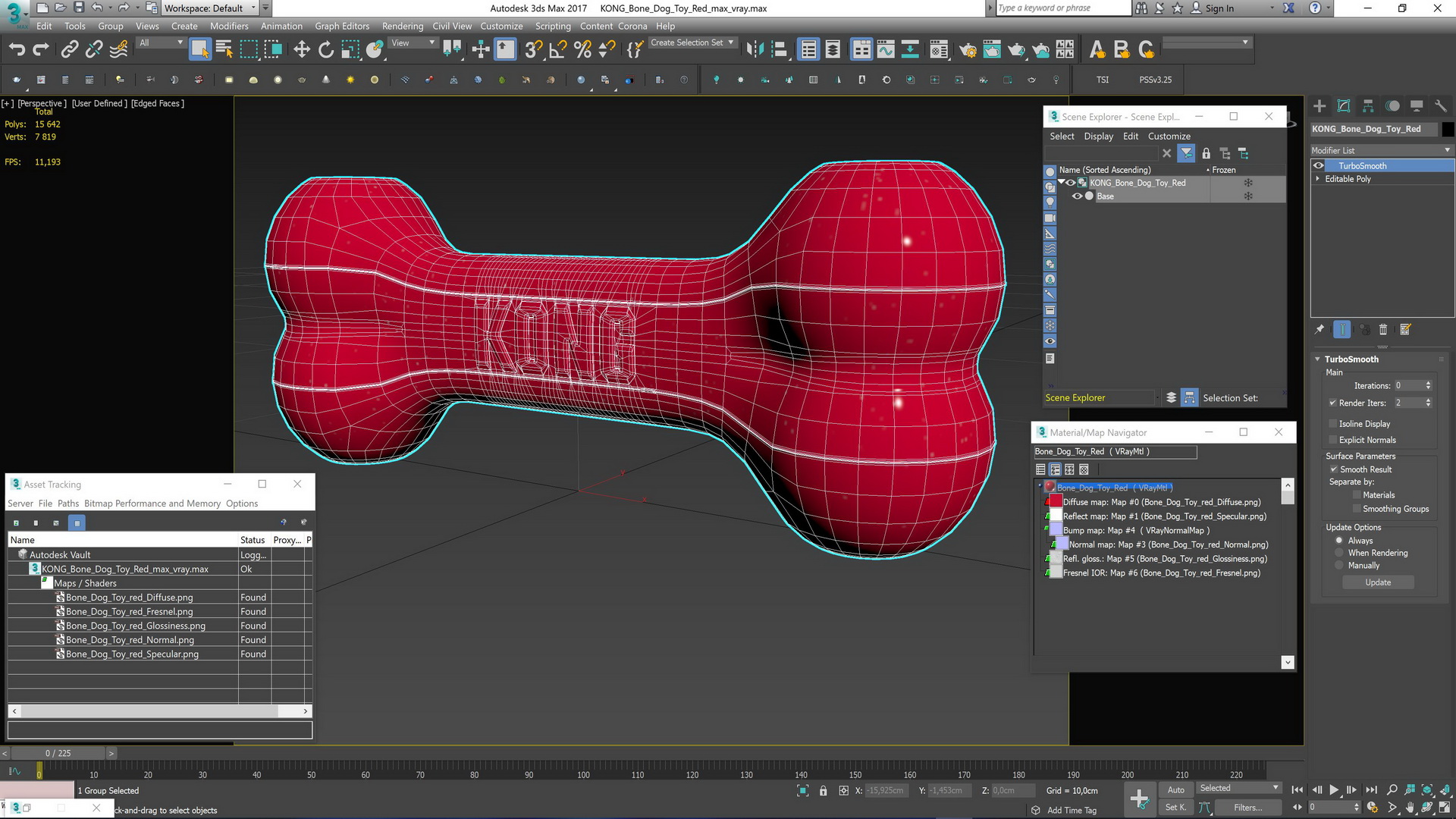1456x819 pixels.
Task: Click the Sign In link
Action: (1219, 8)
